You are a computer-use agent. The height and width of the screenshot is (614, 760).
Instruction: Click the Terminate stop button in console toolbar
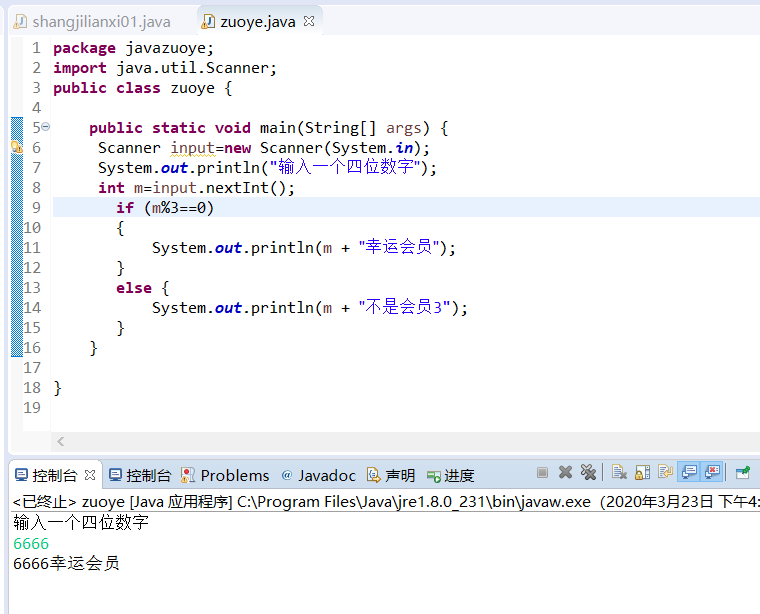point(542,472)
